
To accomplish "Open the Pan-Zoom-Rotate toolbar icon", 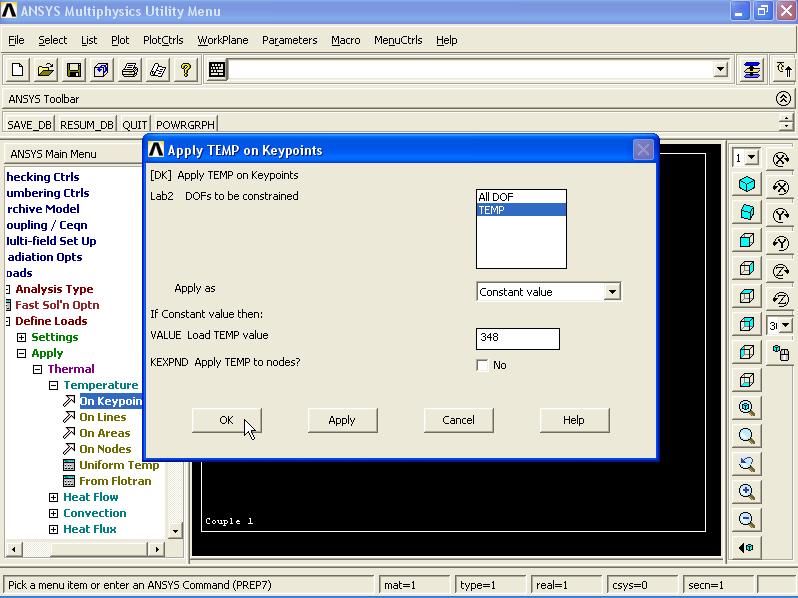I will point(101,70).
